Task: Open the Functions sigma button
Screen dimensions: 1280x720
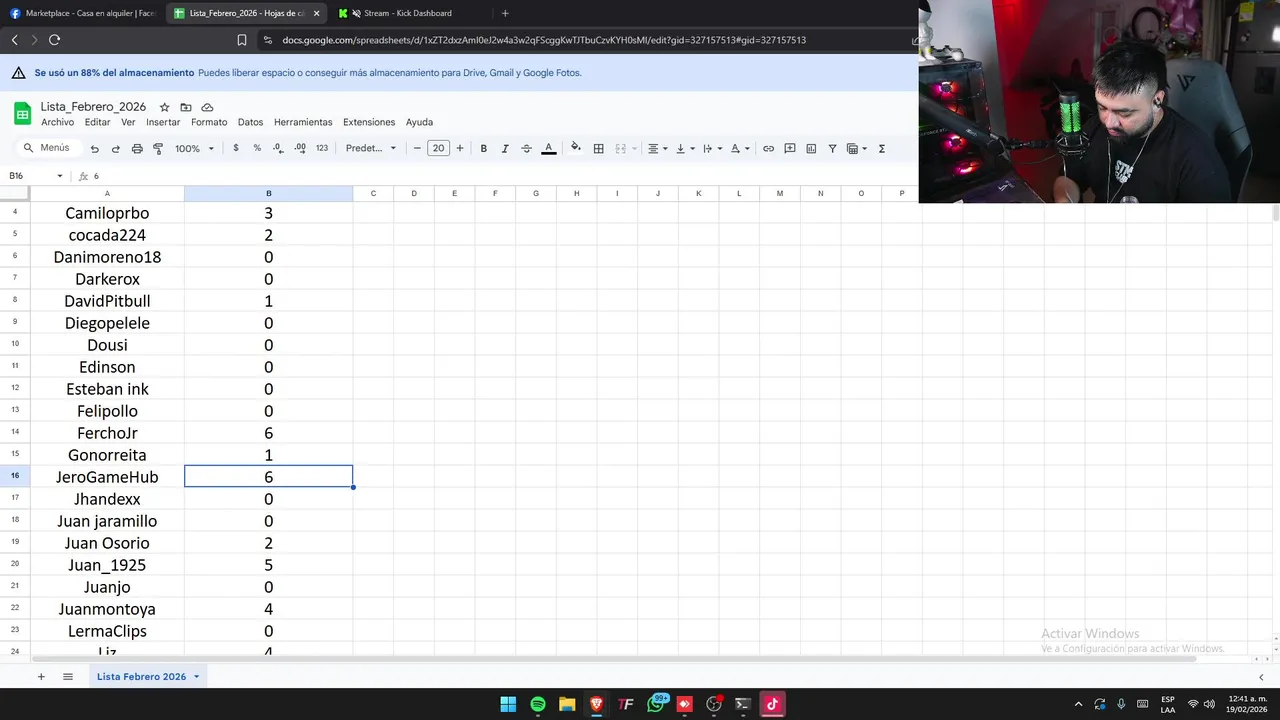Action: coord(881,148)
